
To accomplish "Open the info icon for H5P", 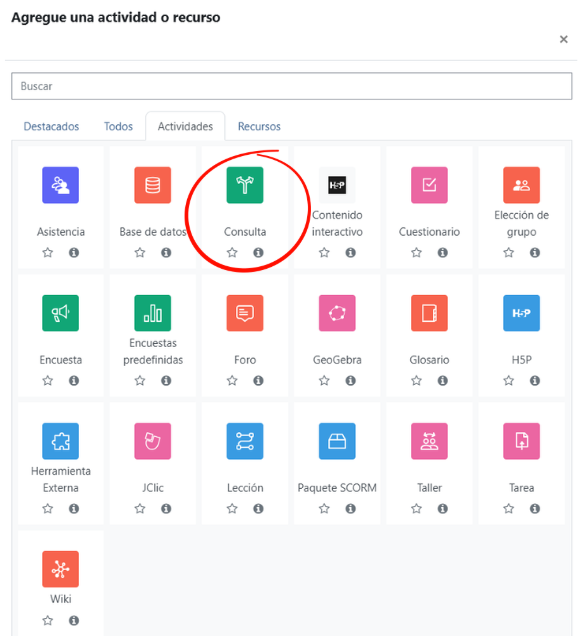I will click(535, 380).
